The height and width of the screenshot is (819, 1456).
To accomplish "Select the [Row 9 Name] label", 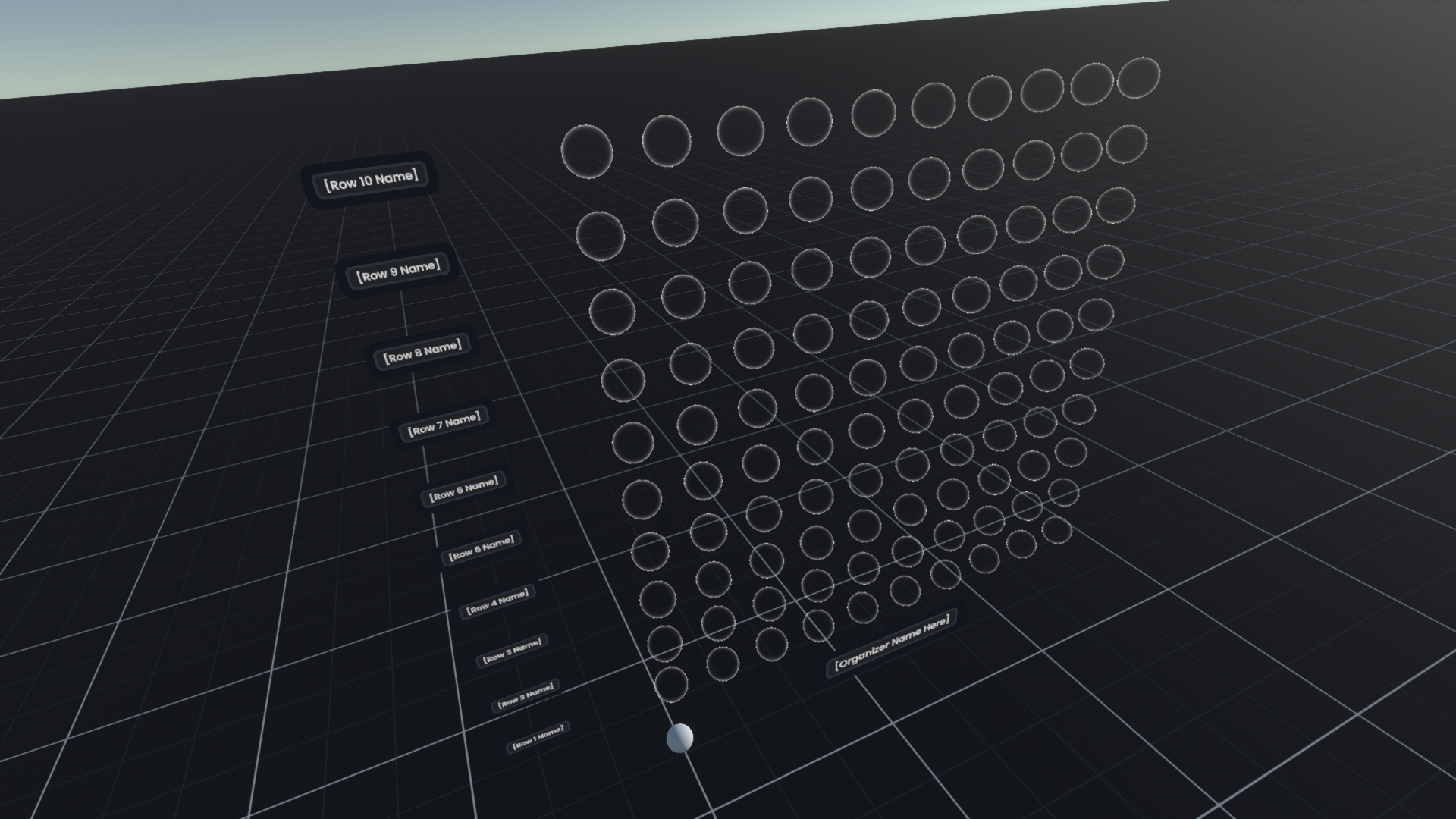I will pos(398,271).
